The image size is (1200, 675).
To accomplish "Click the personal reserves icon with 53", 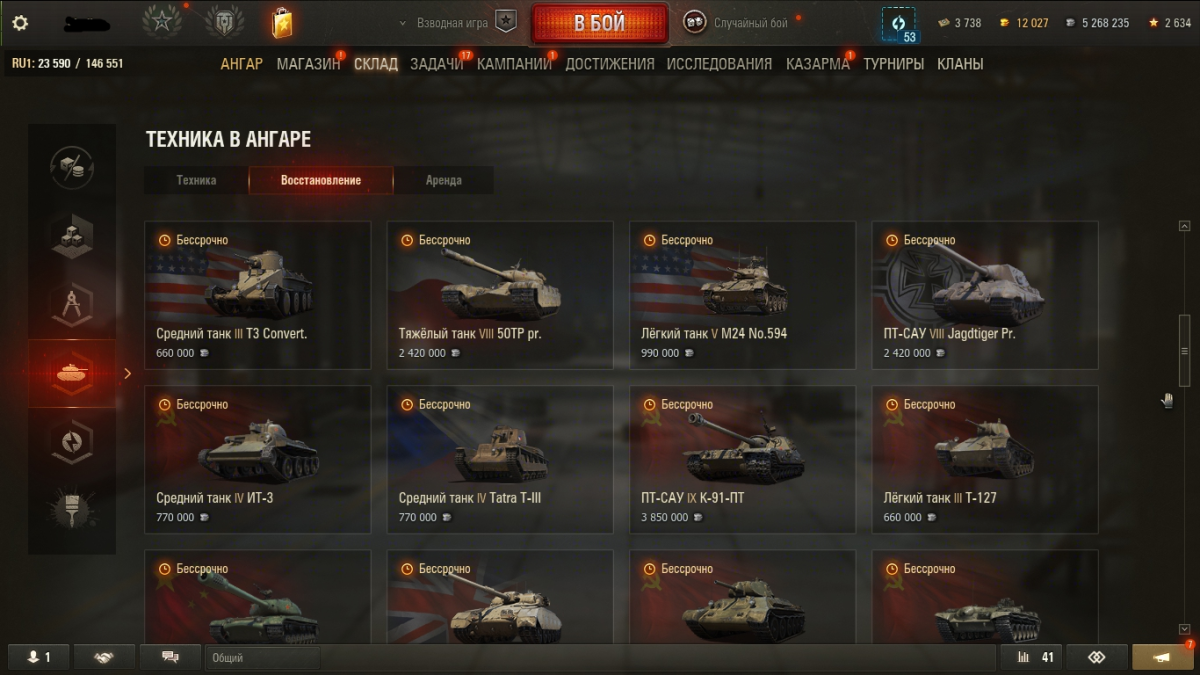I will 898,24.
